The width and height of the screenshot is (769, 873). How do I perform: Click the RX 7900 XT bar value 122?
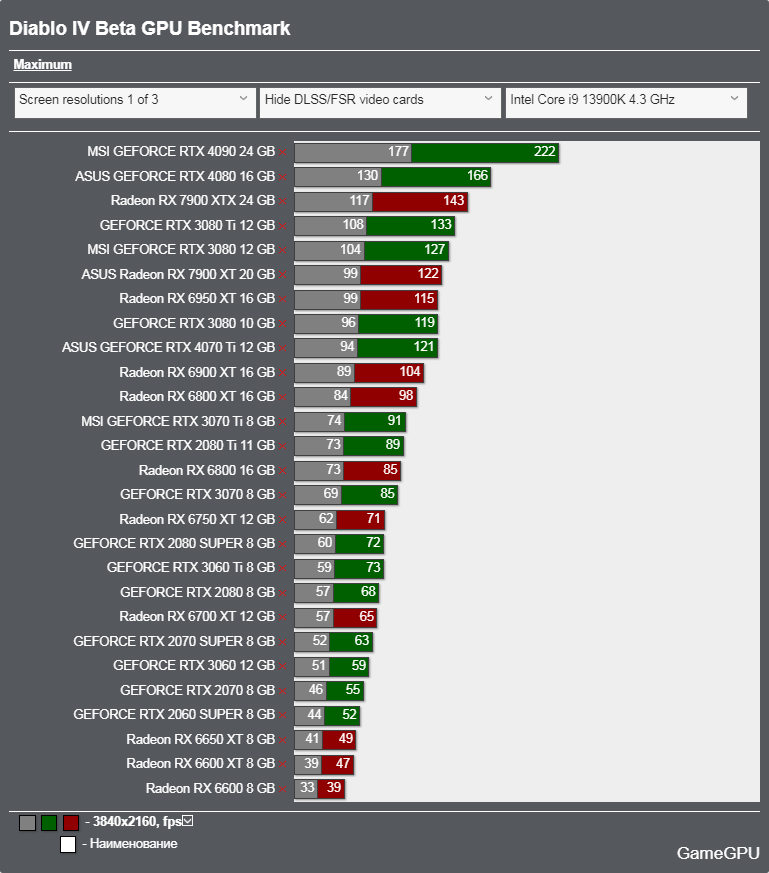(428, 273)
